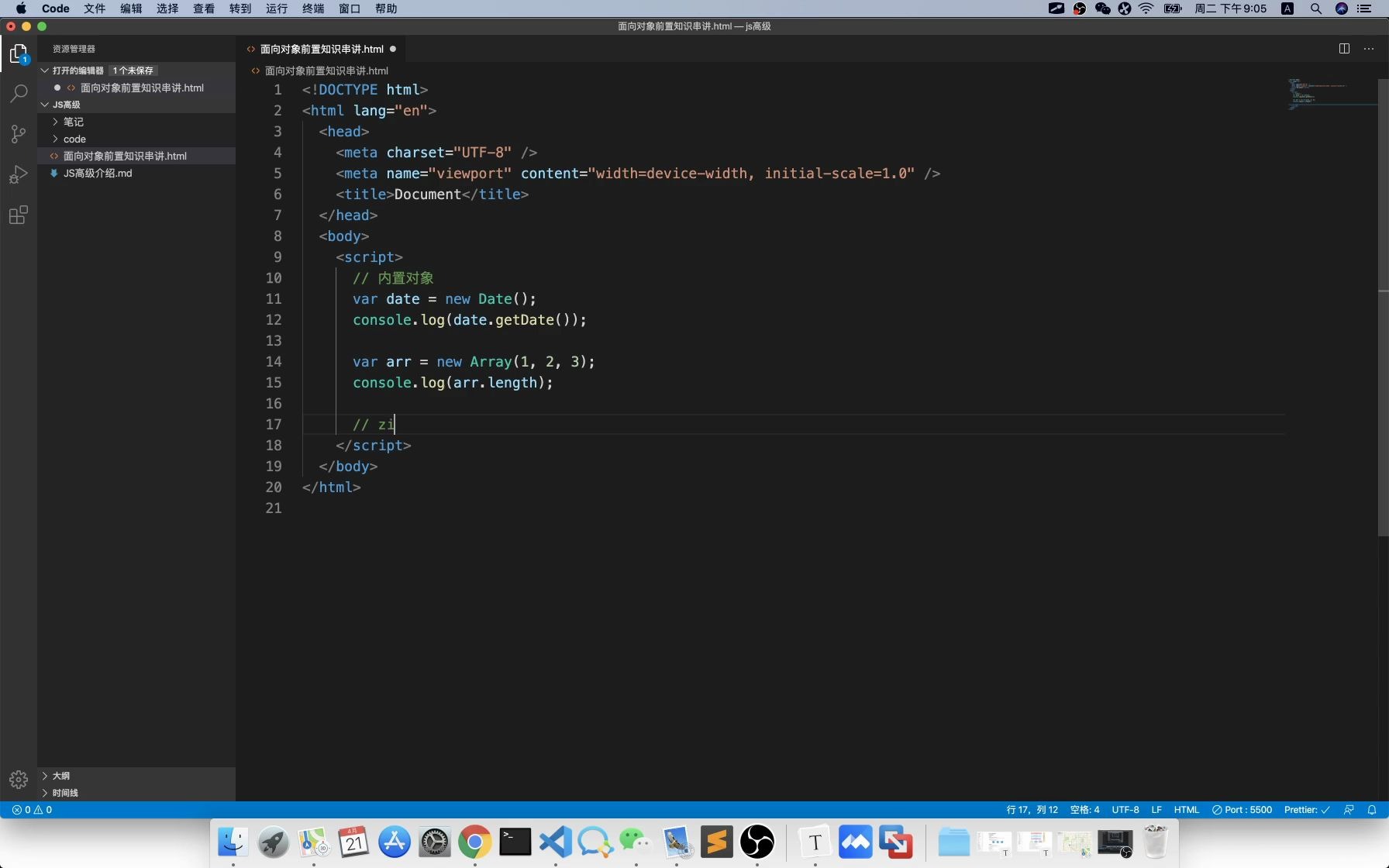Open the input source A indicator

pos(1287,9)
